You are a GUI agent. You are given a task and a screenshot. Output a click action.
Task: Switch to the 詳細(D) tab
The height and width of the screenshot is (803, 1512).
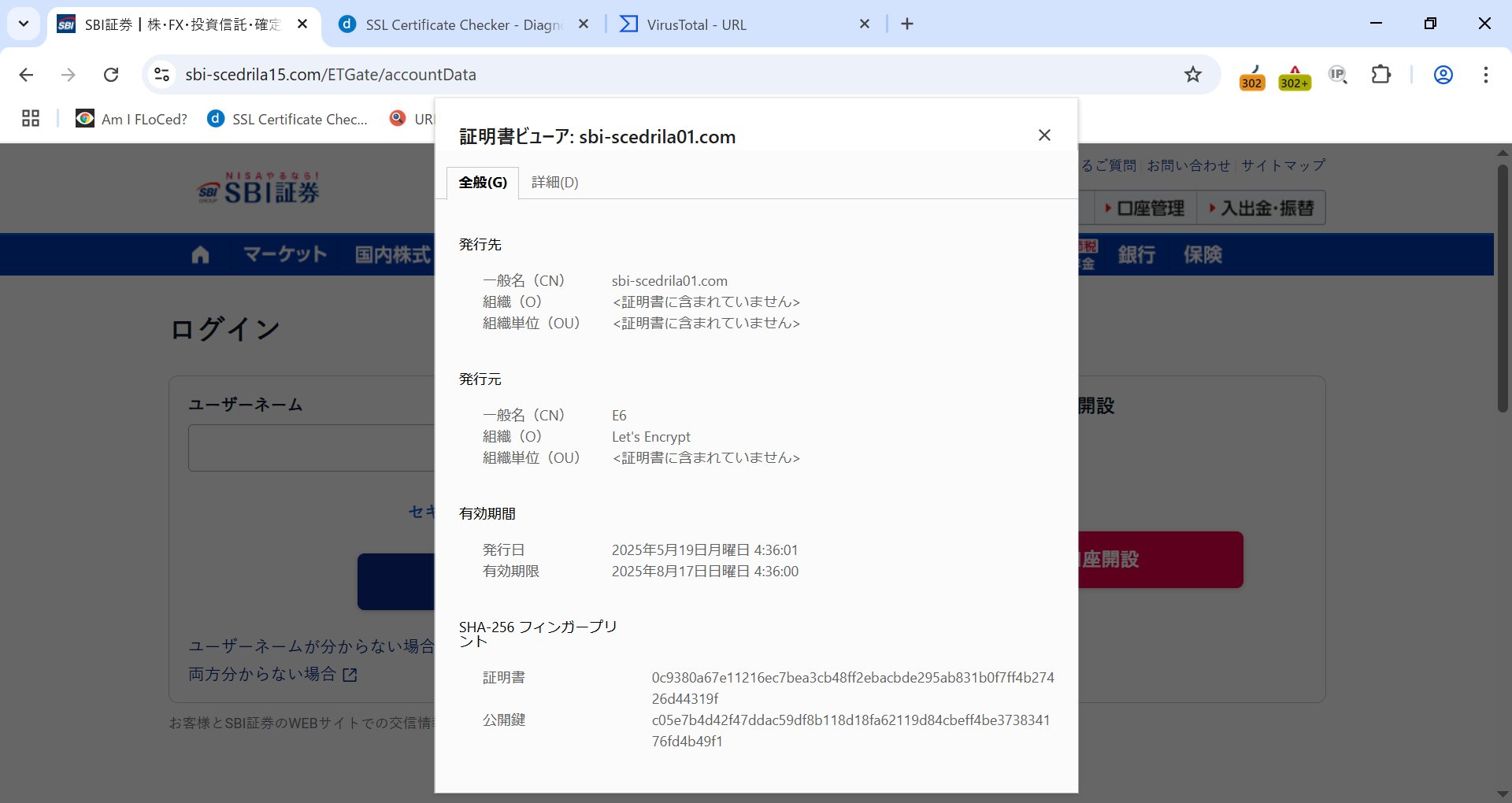(x=555, y=183)
